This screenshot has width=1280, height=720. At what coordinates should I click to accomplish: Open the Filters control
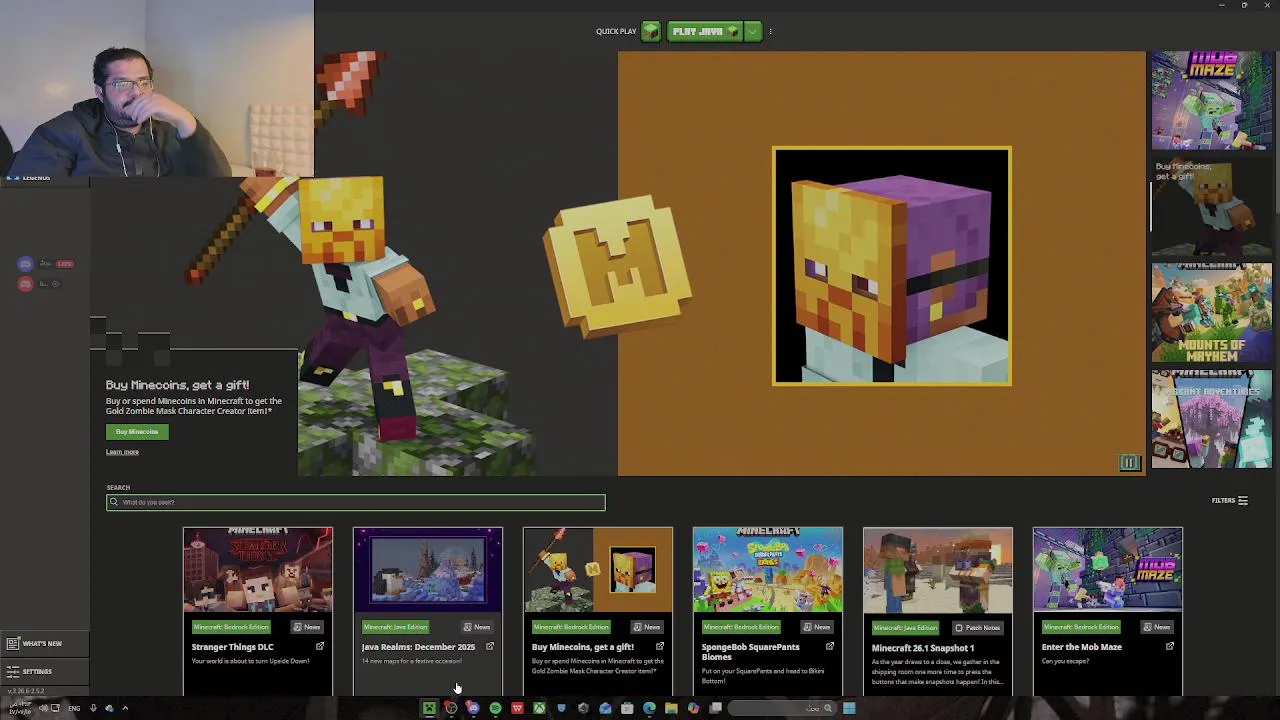click(1229, 501)
